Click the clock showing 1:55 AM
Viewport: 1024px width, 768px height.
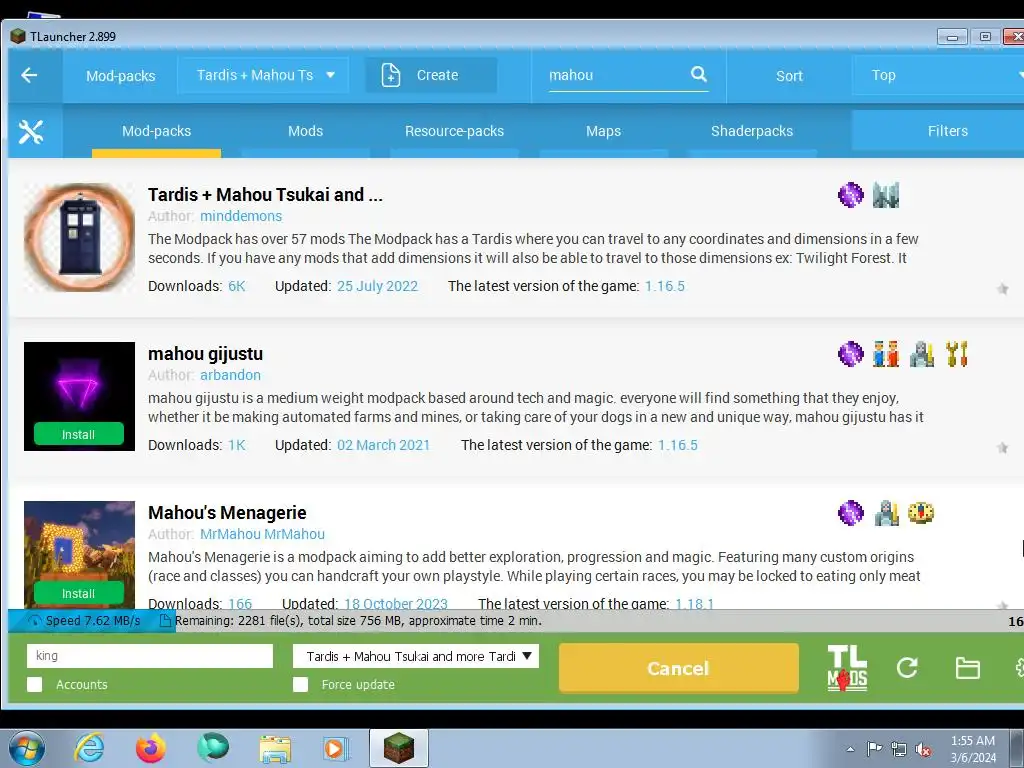click(x=973, y=741)
